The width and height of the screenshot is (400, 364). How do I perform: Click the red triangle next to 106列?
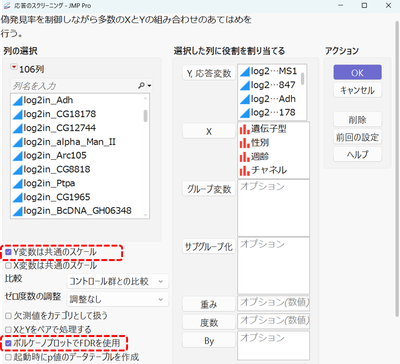coord(14,67)
